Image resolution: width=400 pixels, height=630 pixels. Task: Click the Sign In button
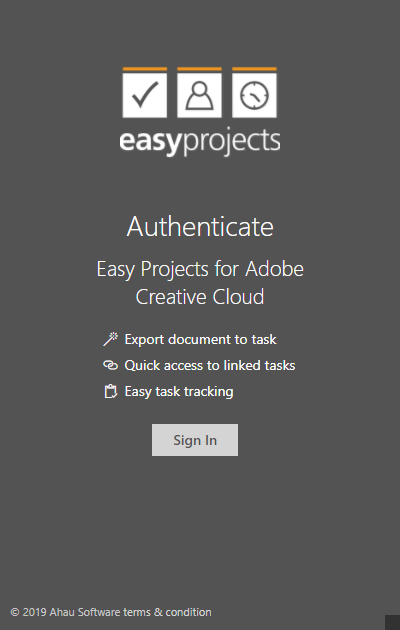(x=195, y=440)
